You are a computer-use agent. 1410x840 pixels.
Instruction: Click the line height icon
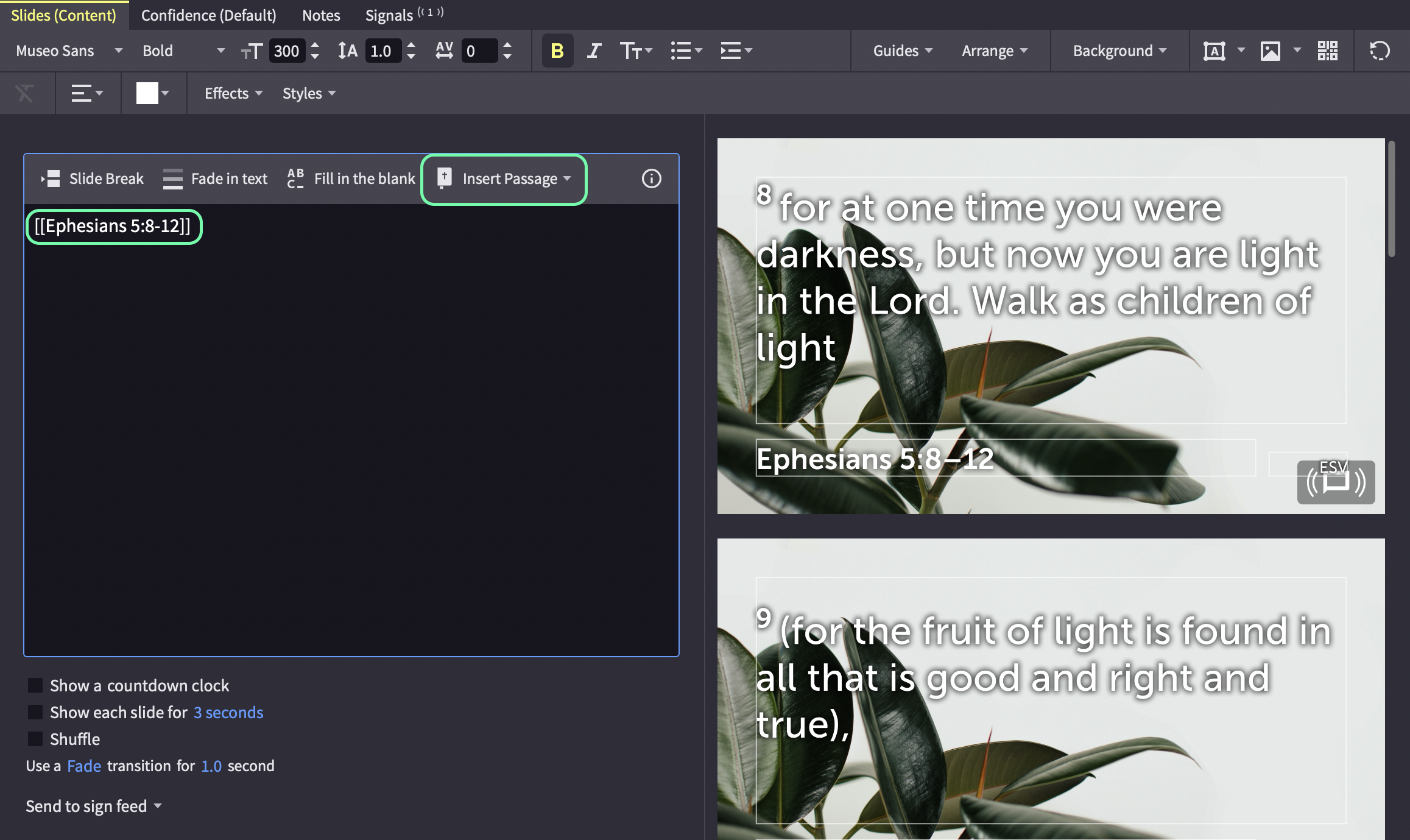coord(348,51)
